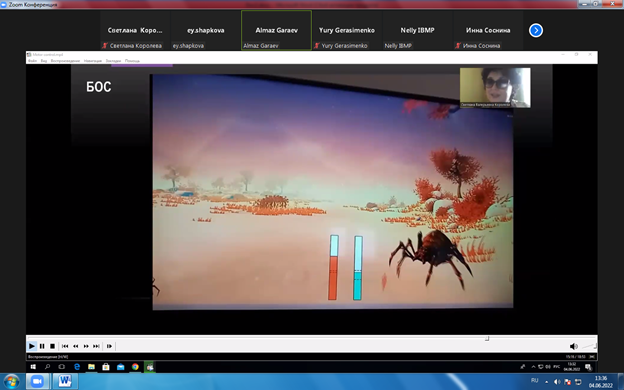Pause the video playback
Screen dimensions: 624x390
point(42,346)
